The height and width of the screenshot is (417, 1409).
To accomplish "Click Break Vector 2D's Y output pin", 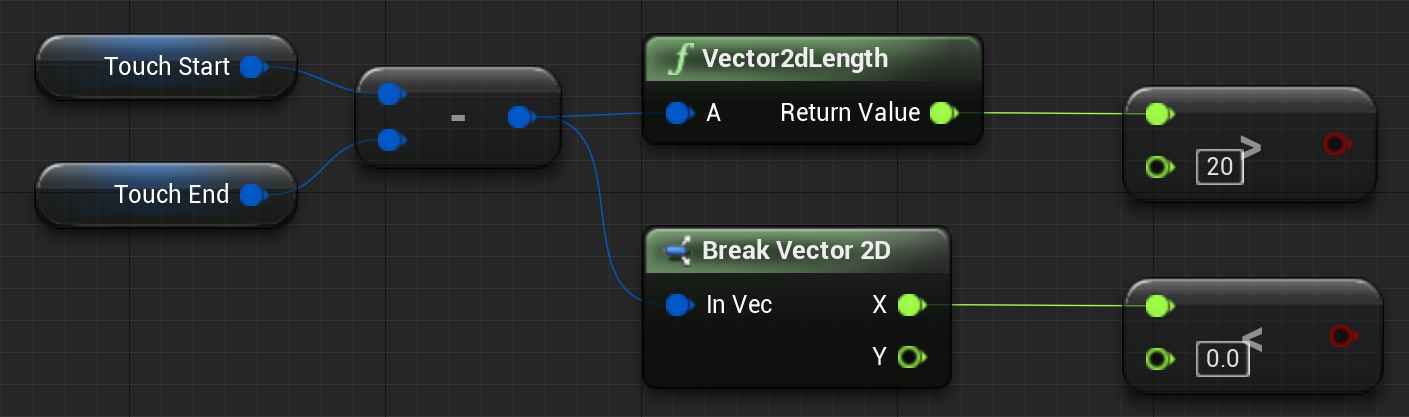I will [x=909, y=356].
